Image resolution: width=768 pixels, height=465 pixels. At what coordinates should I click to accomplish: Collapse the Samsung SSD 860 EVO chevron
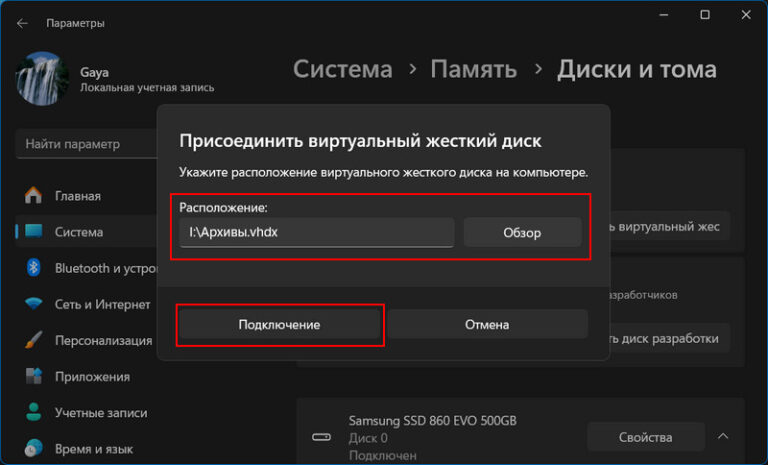(723, 437)
